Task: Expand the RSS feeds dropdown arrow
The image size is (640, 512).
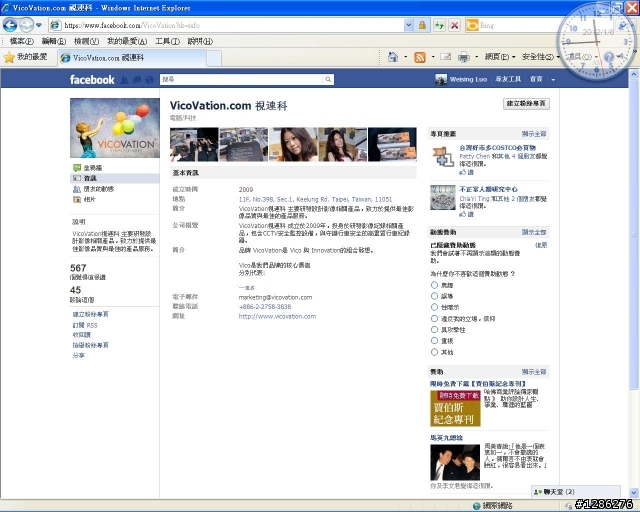Action: click(433, 57)
